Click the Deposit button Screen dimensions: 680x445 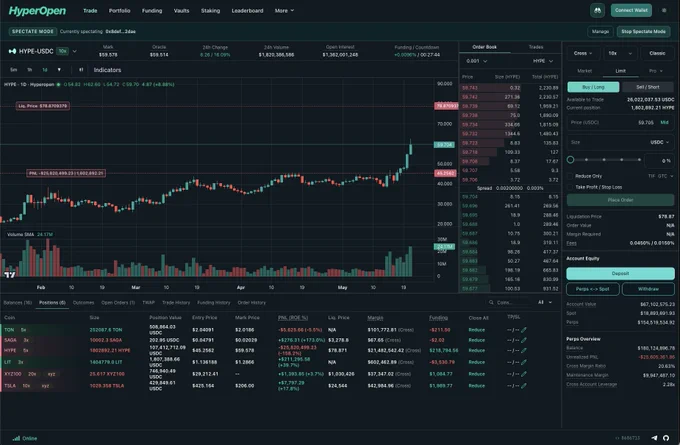coord(620,274)
